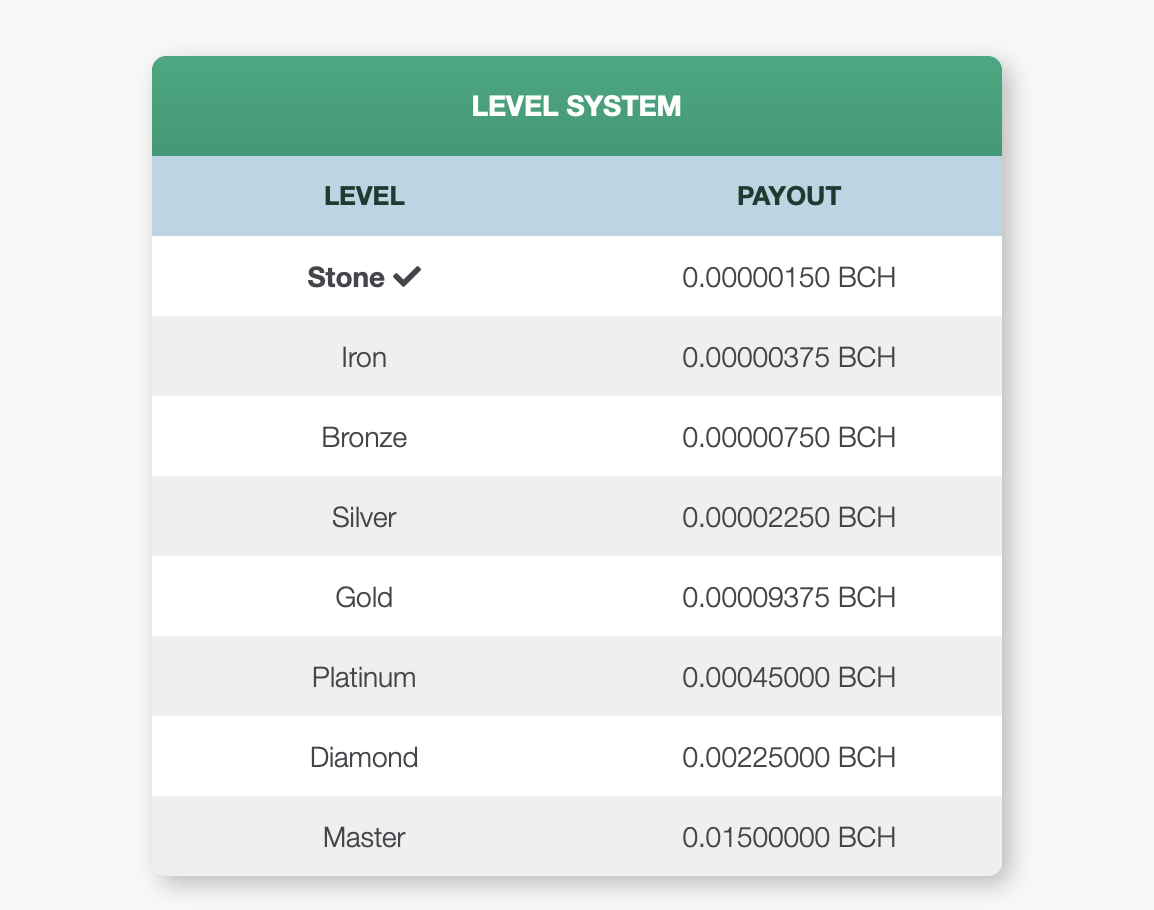Click the checkmark icon next to Stone
The width and height of the screenshot is (1154, 910).
[x=406, y=277]
